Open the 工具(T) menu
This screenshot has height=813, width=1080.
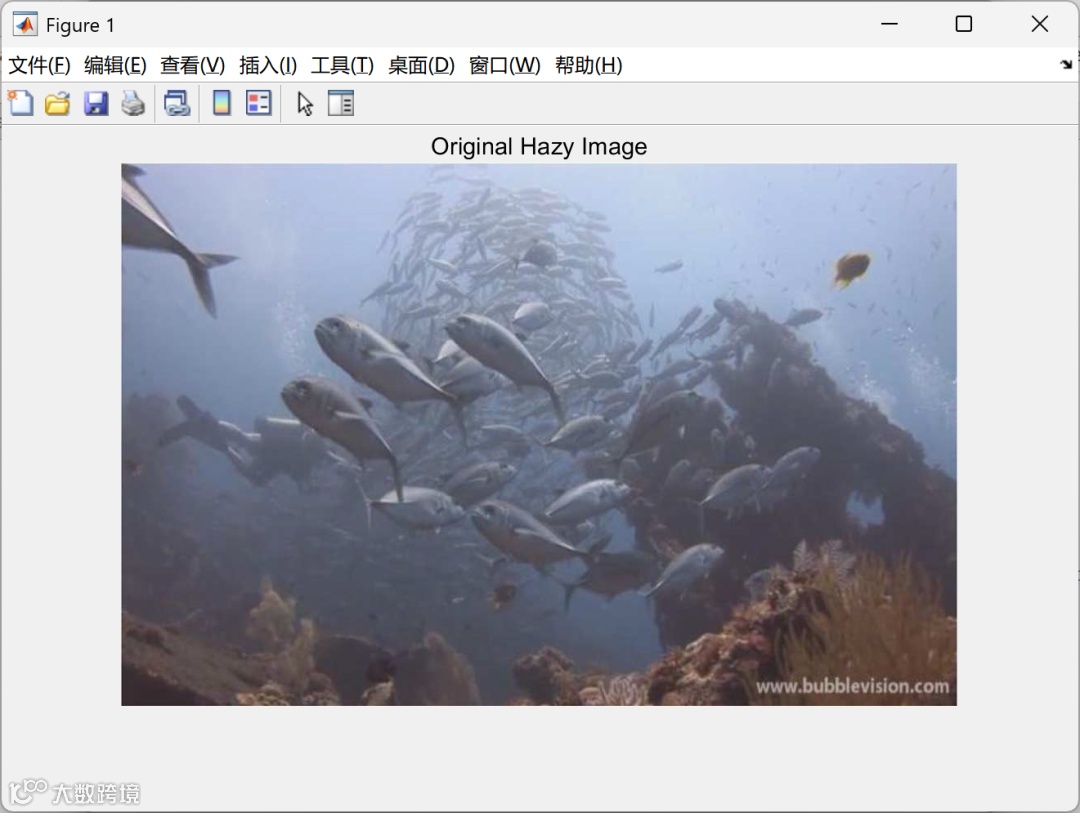tap(342, 65)
